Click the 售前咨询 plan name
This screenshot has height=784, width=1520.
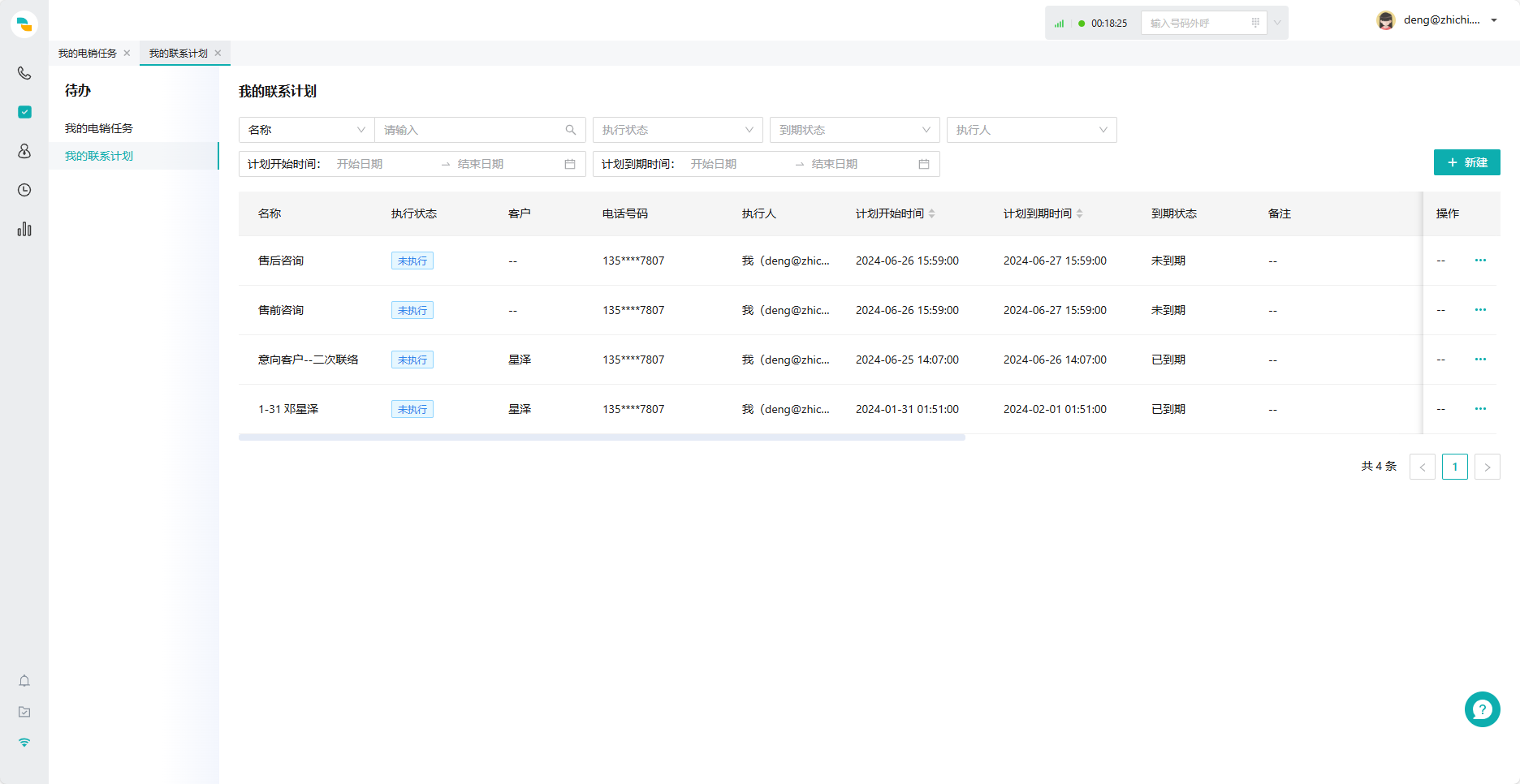281,310
